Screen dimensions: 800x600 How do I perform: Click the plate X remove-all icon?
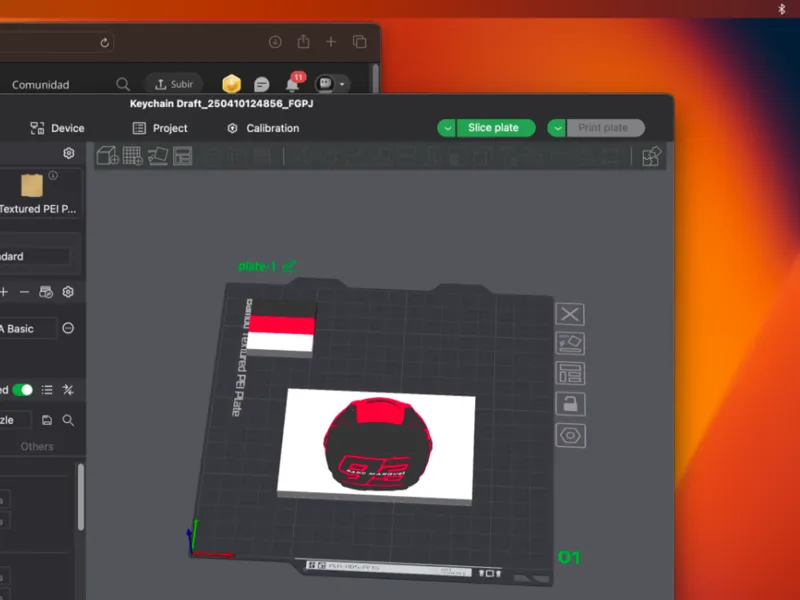click(x=570, y=314)
